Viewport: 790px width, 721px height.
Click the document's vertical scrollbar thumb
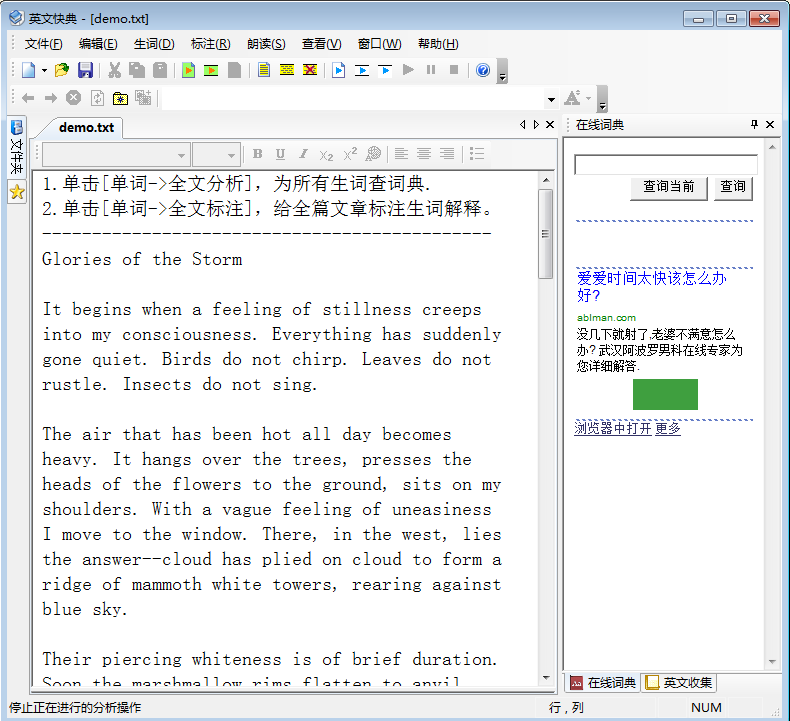545,233
